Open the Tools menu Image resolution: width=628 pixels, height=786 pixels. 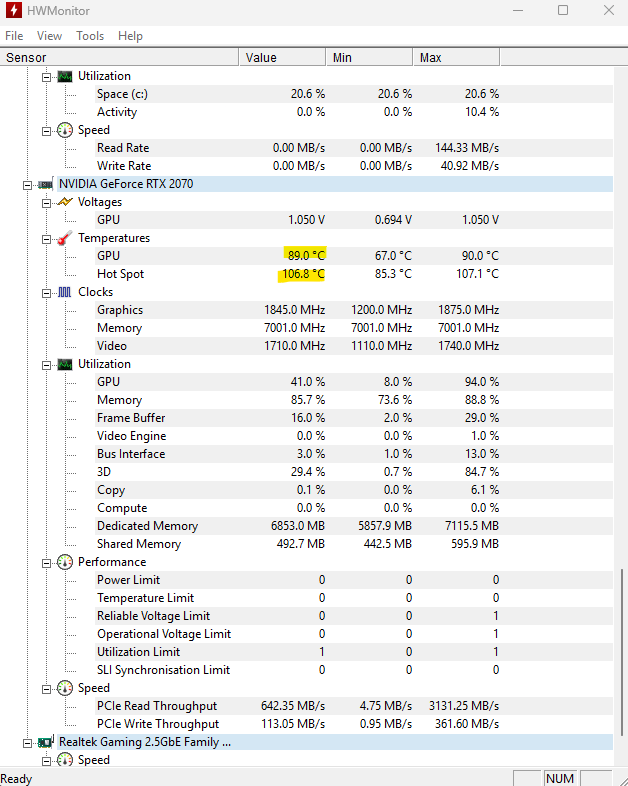(x=90, y=36)
